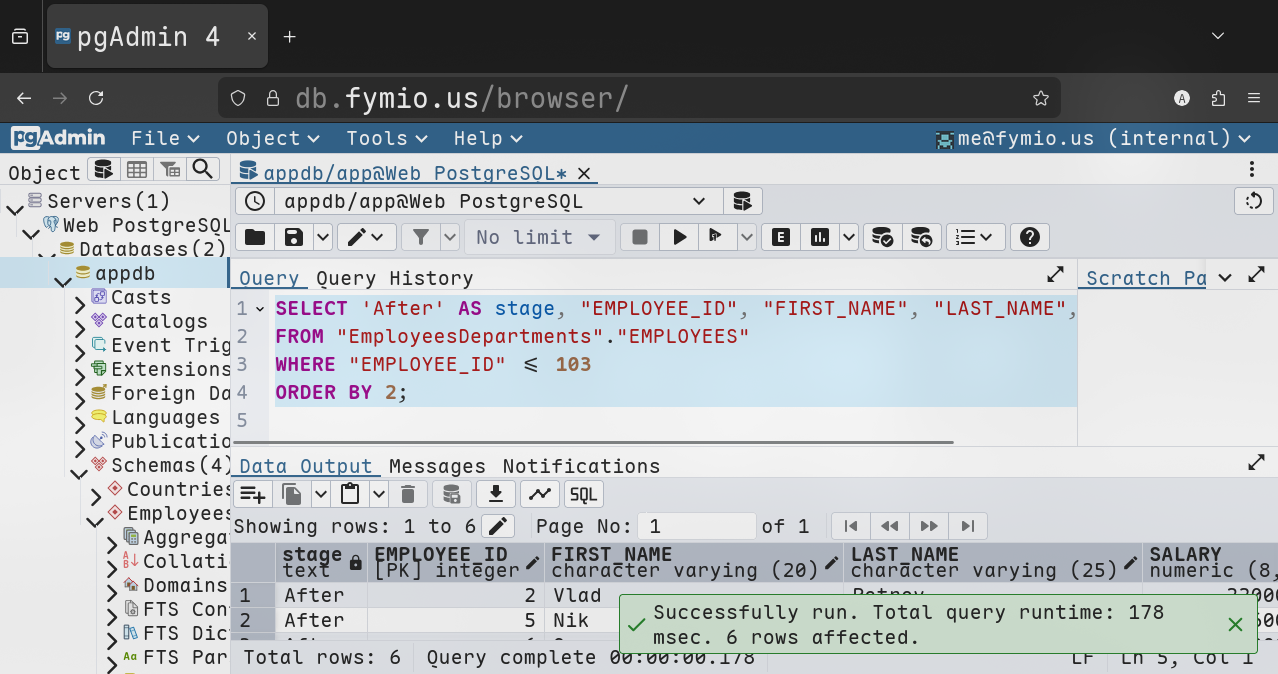Dismiss the Successfully run notification
The height and width of the screenshot is (674, 1278).
[x=1235, y=624]
